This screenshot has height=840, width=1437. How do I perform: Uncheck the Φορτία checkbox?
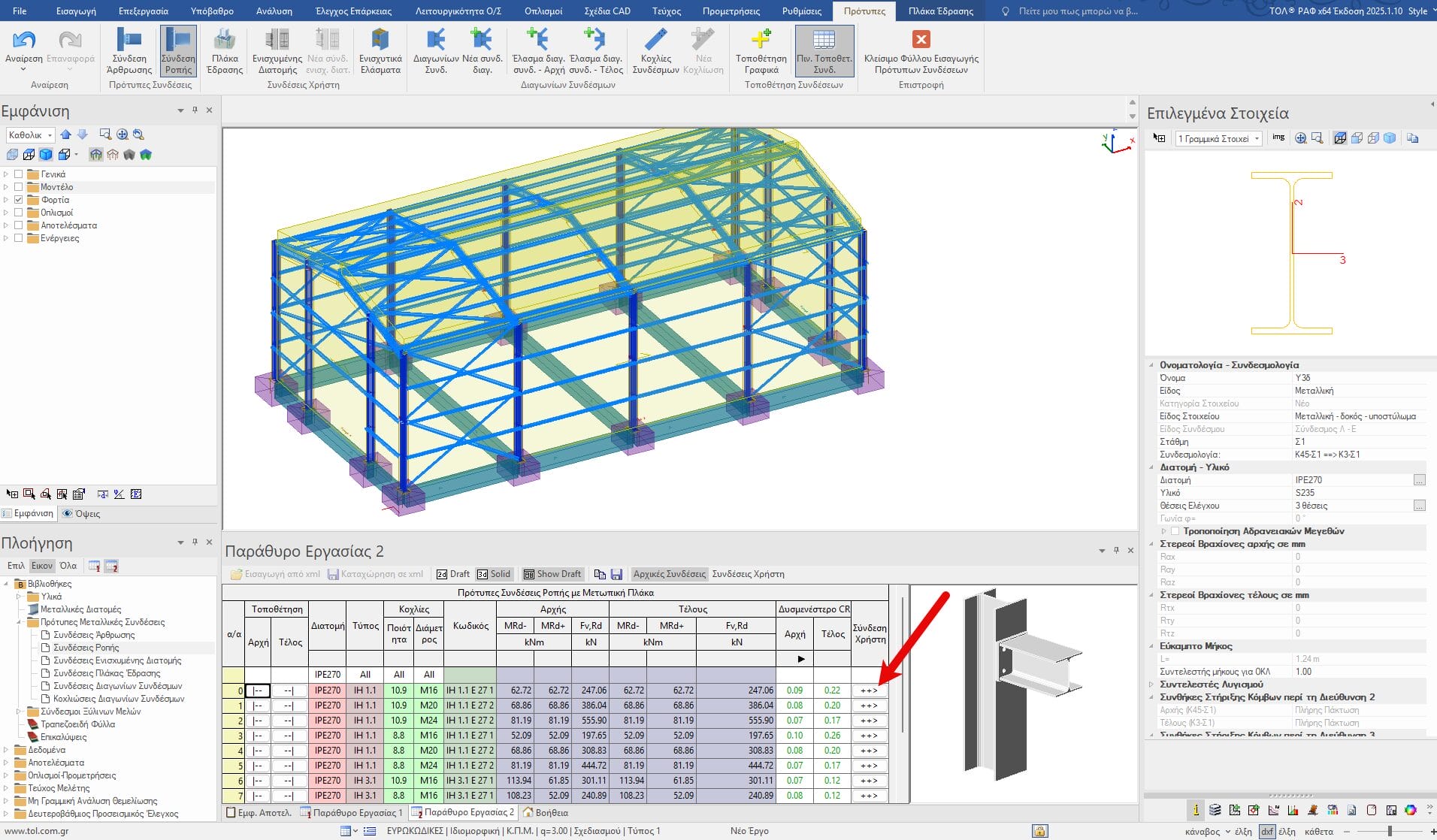coord(19,200)
